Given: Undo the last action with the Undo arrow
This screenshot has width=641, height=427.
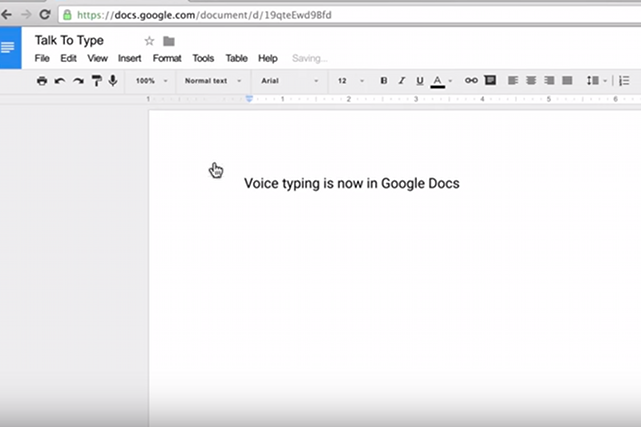Looking at the screenshot, I should 60,81.
